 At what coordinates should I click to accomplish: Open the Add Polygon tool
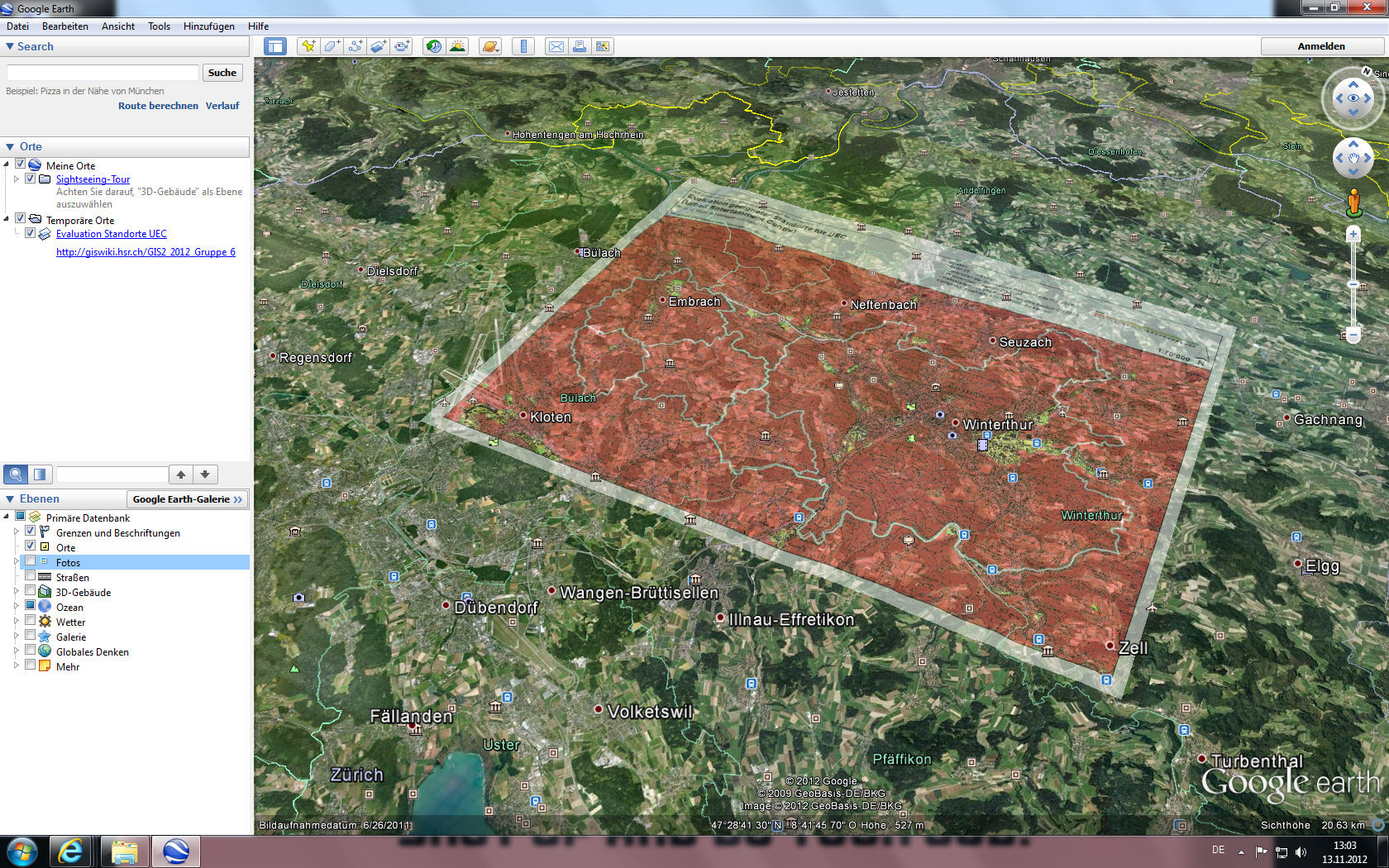(331, 47)
